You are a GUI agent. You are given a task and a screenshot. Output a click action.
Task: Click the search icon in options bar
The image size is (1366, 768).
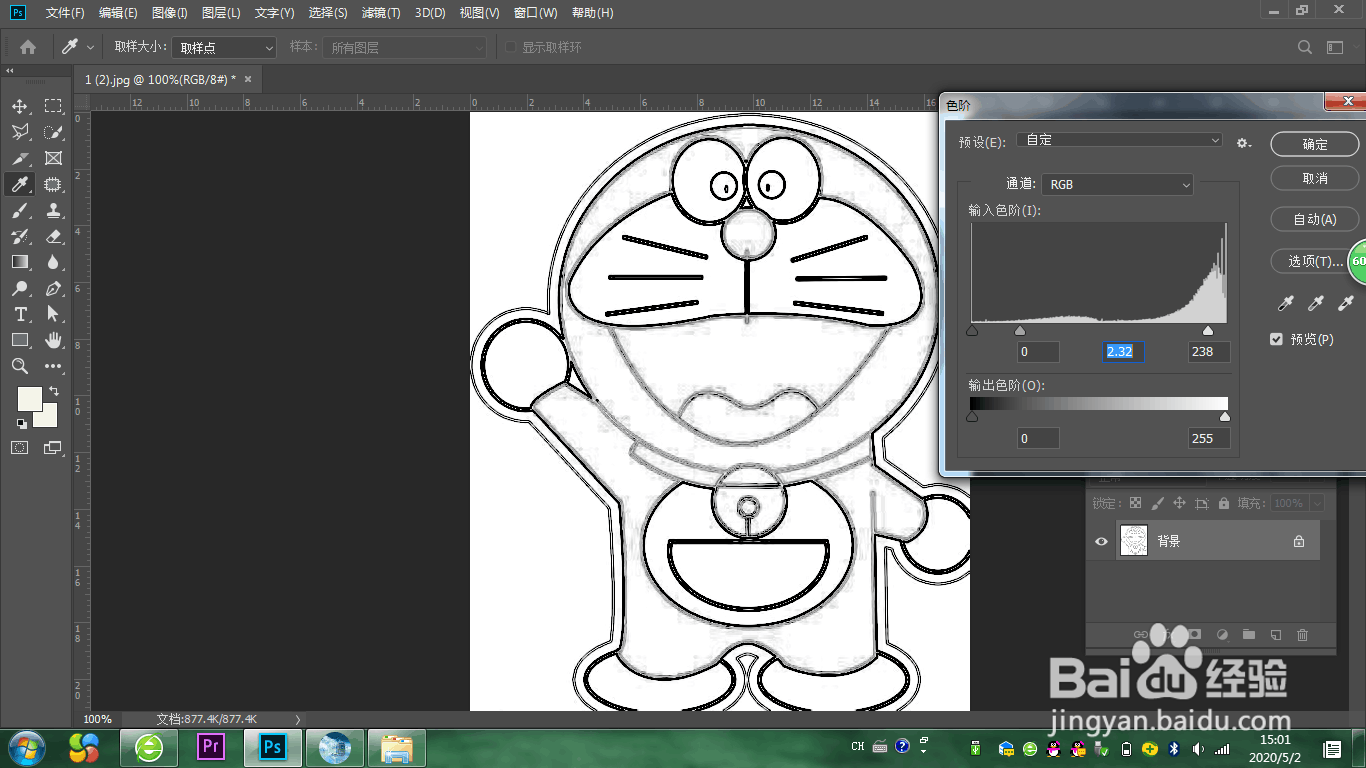tap(1304, 47)
